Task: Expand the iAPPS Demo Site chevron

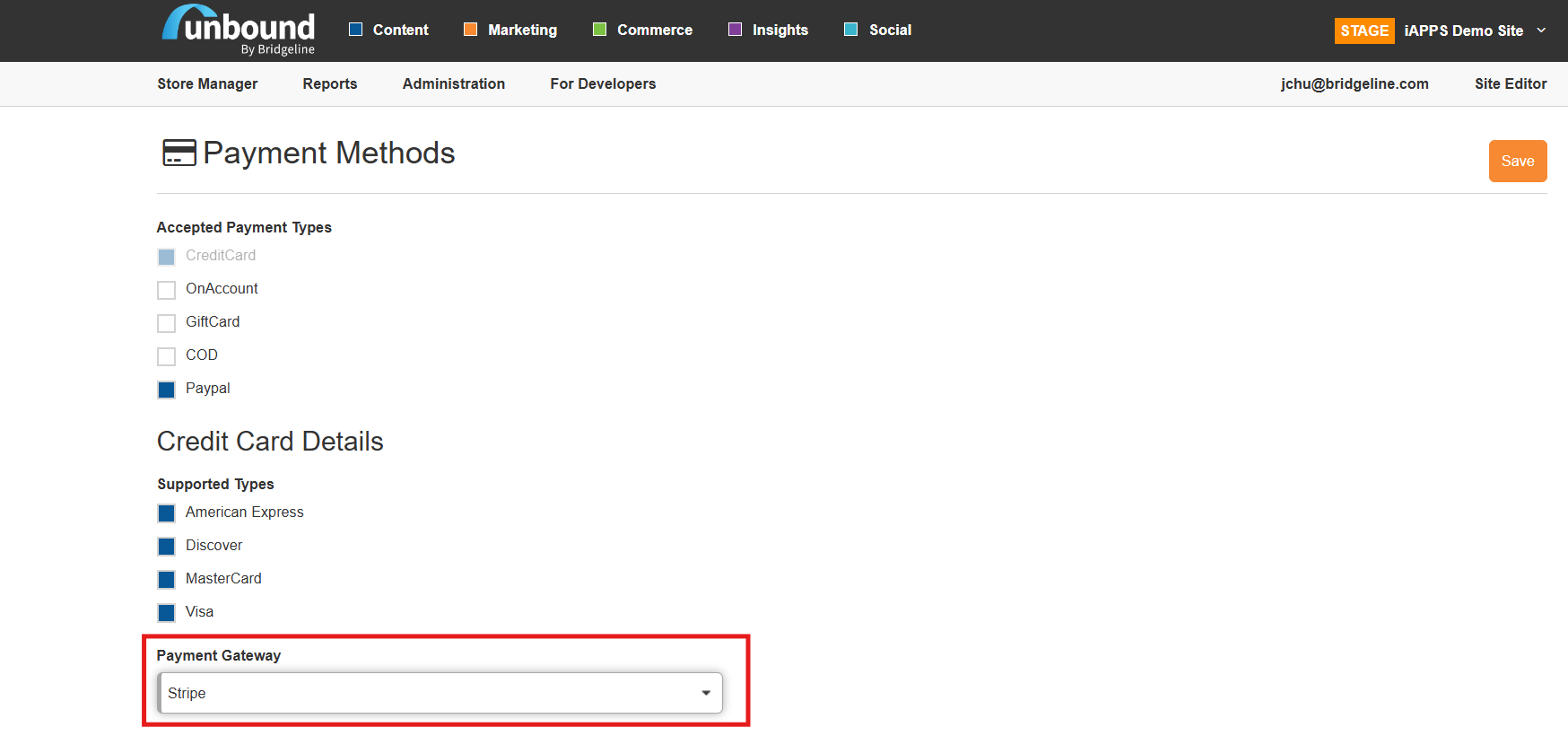Action: click(1541, 30)
